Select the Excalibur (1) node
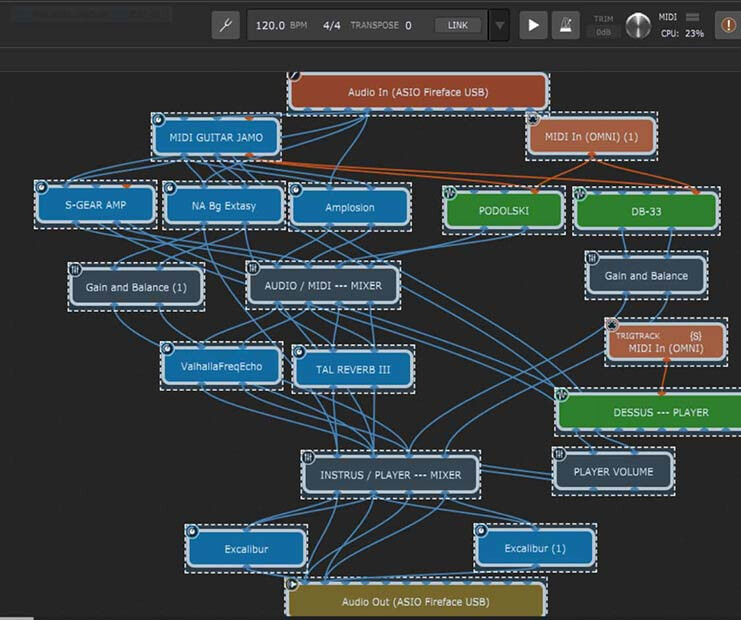 tap(535, 548)
